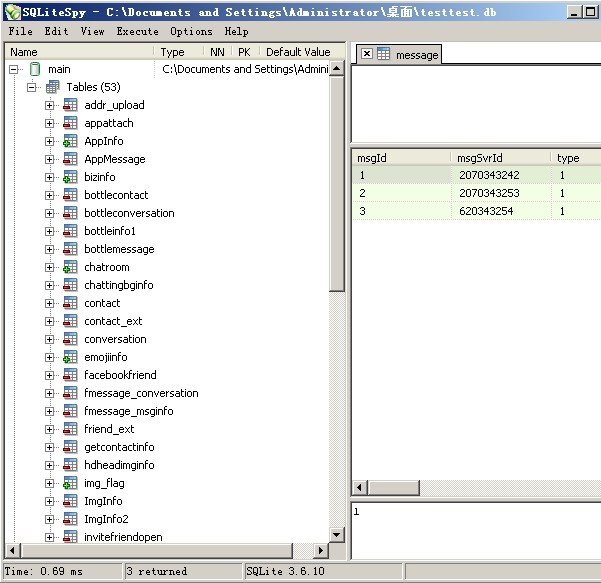Click the grid icon on message tab
This screenshot has width=601, height=583.
pos(383,53)
